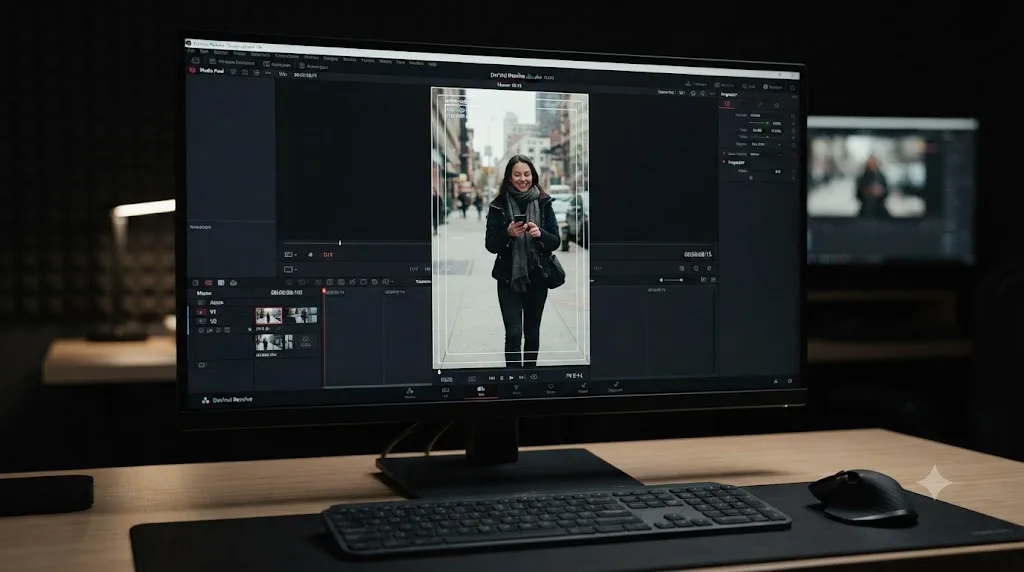Click the red timeline playhead marker
Image resolution: width=1024 pixels, height=572 pixels.
(x=324, y=291)
